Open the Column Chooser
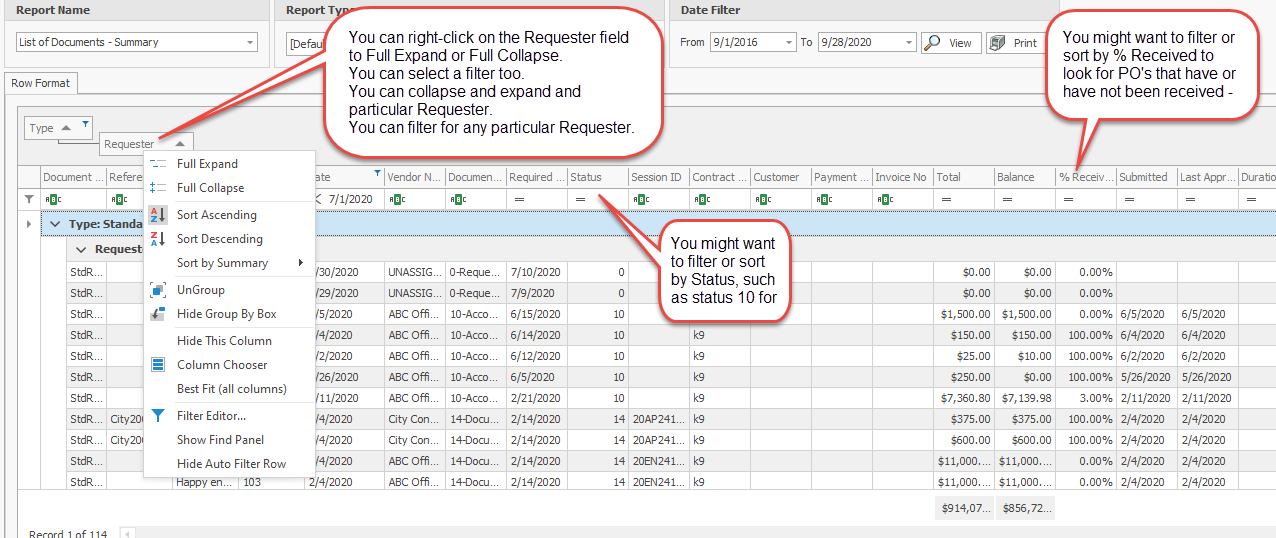1276x538 pixels. point(222,365)
